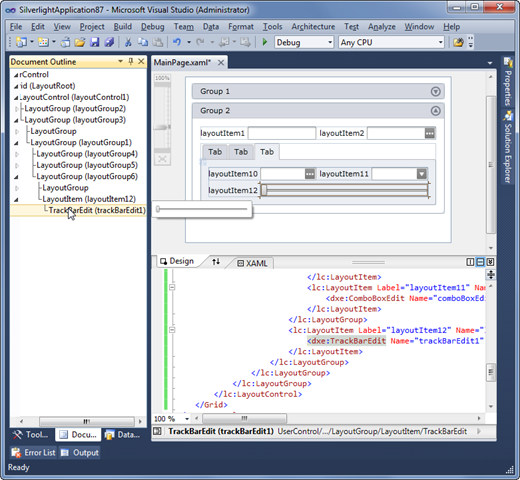Open the Architecture menu
The width and height of the screenshot is (520, 480).
click(313, 27)
